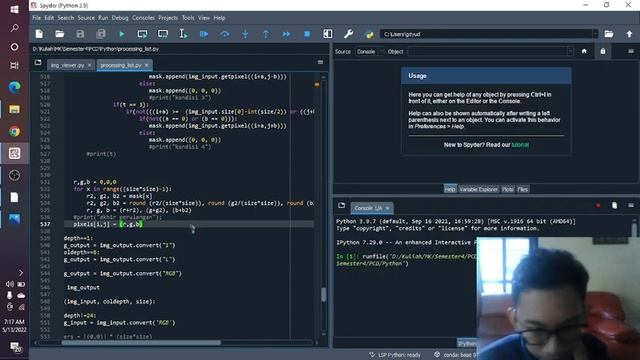
Task: Clear console output with the page icon
Action: click(614, 206)
